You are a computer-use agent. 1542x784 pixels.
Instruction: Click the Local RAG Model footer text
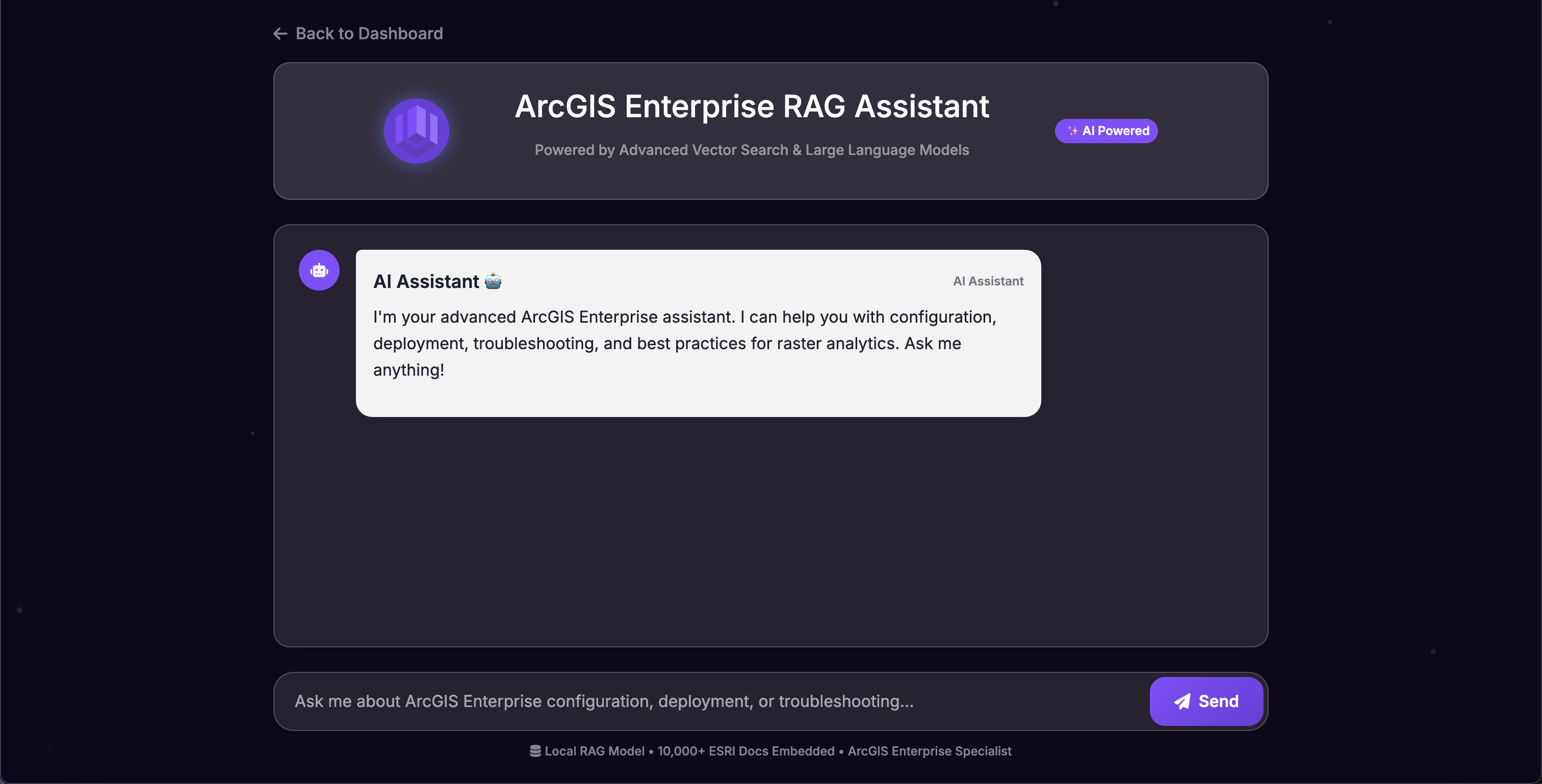pyautogui.click(x=594, y=750)
